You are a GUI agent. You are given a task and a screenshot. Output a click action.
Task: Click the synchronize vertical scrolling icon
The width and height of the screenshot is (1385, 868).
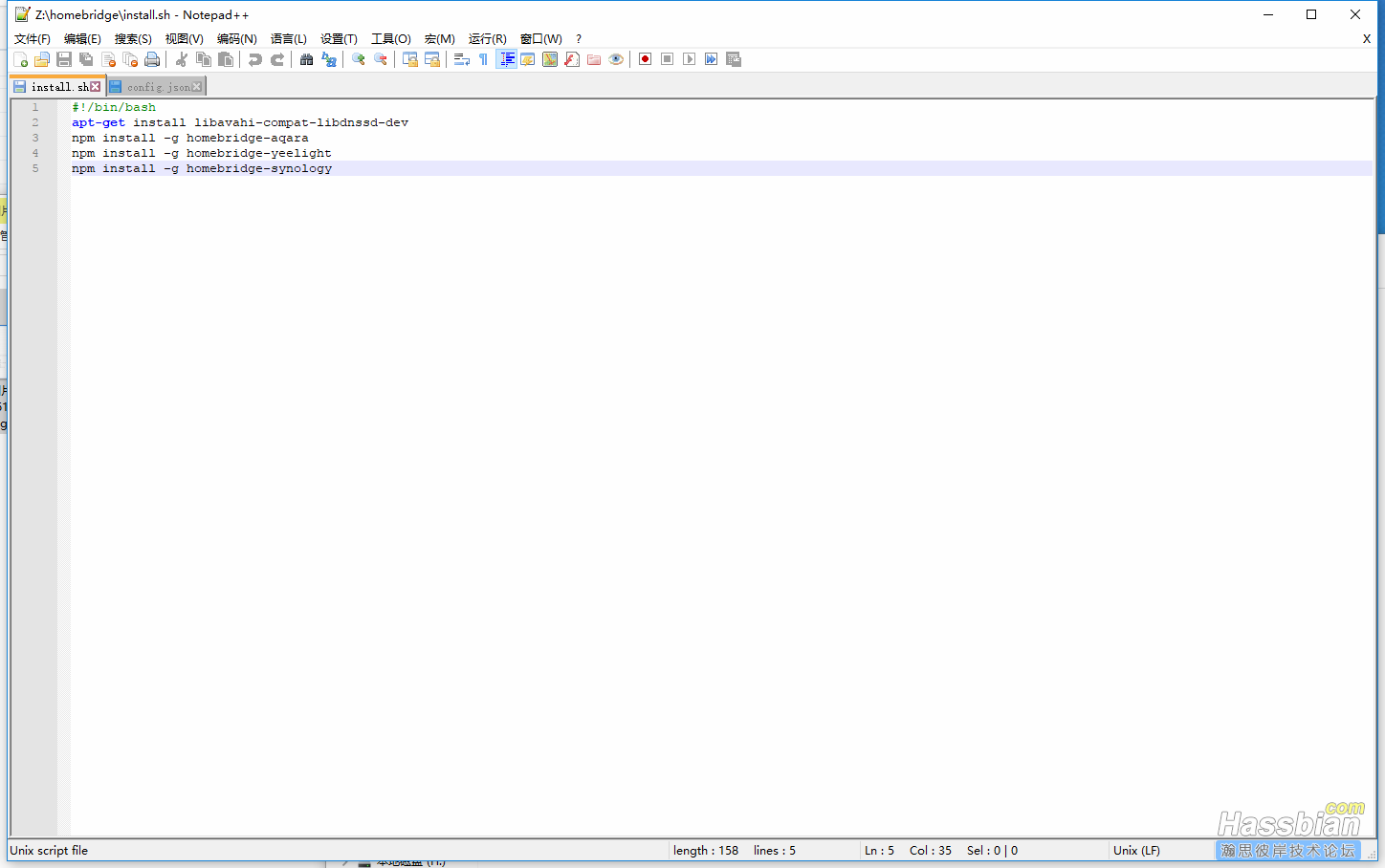[x=410, y=59]
